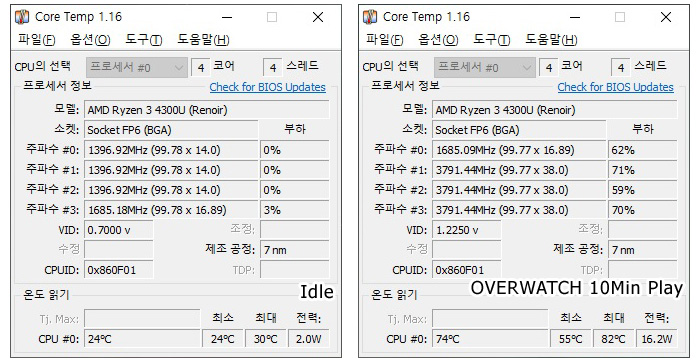The image size is (700, 363).
Task: Select the 16.2W power reading field
Action: (x=657, y=339)
